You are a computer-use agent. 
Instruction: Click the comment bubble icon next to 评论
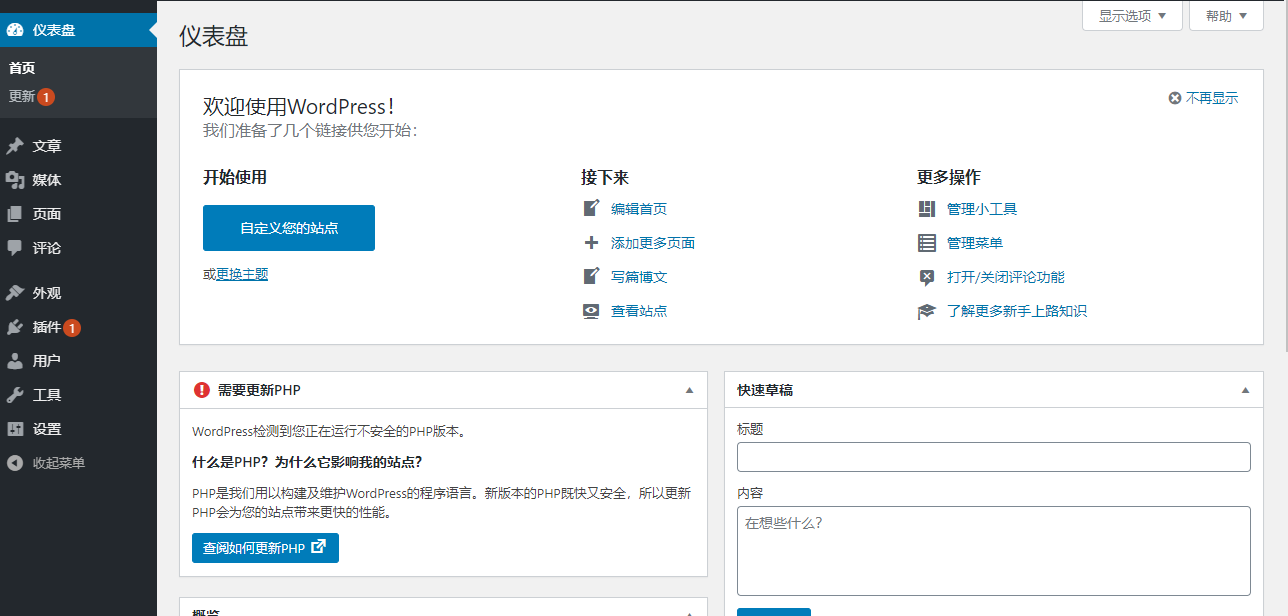click(x=15, y=248)
